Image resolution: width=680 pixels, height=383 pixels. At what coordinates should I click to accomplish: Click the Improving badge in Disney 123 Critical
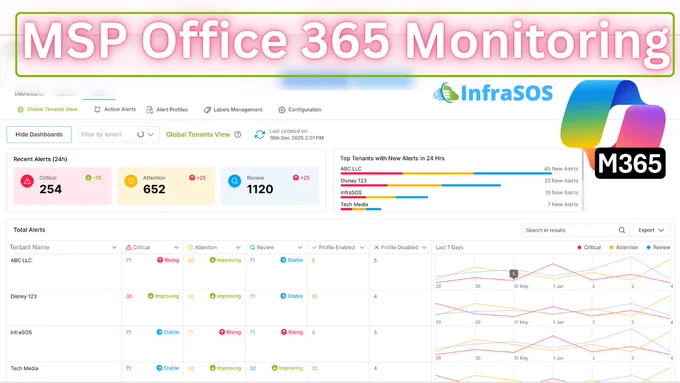(163, 296)
